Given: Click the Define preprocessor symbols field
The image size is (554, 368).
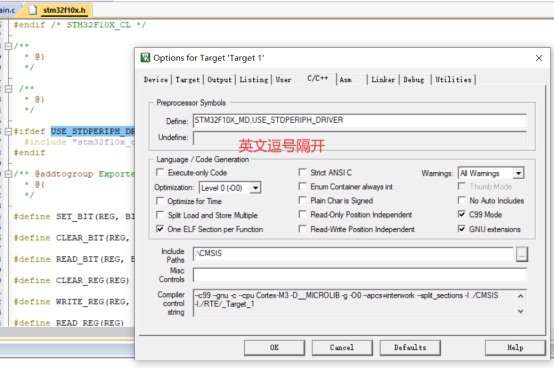Looking at the screenshot, I should 360,120.
